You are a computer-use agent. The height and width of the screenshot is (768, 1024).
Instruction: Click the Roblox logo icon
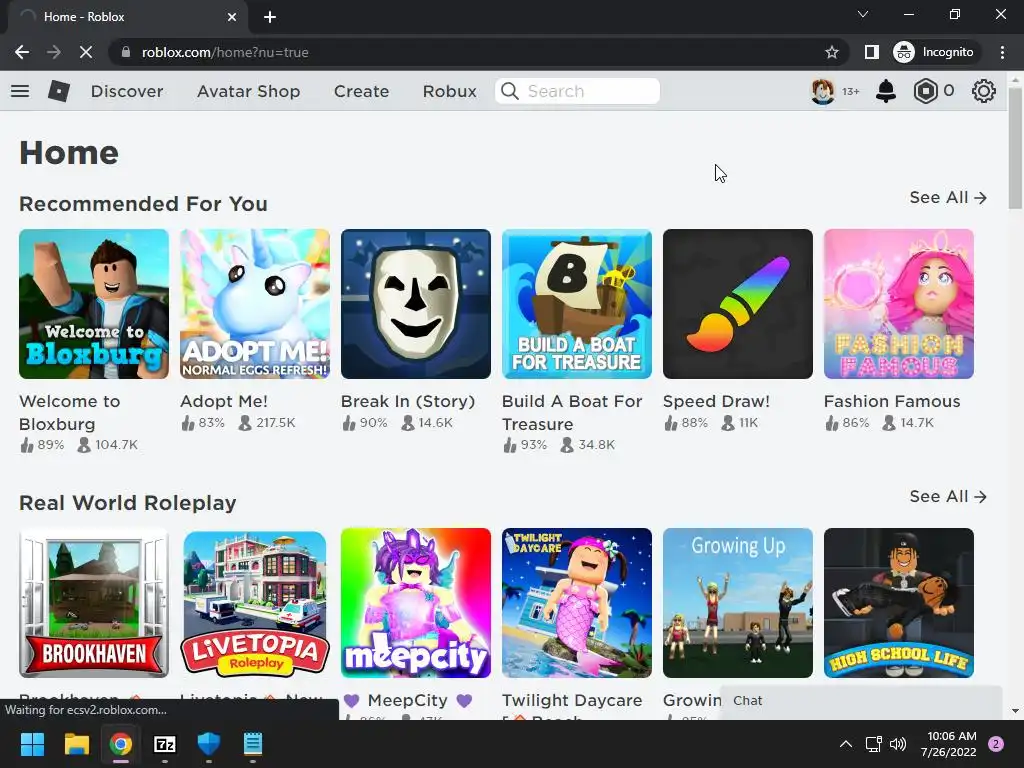[59, 91]
